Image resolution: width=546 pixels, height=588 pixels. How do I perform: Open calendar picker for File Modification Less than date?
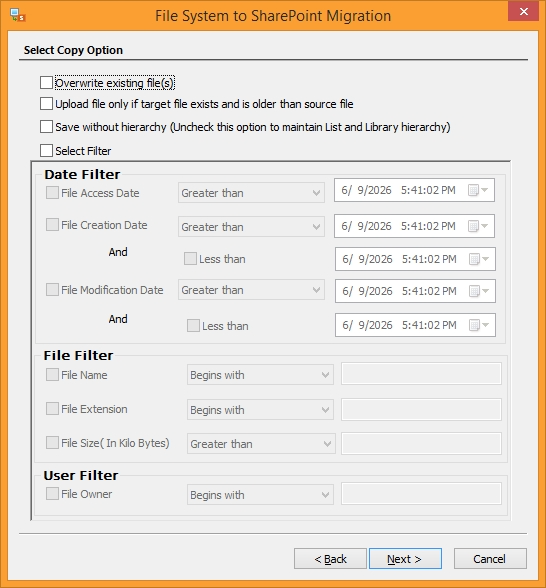coord(479,325)
